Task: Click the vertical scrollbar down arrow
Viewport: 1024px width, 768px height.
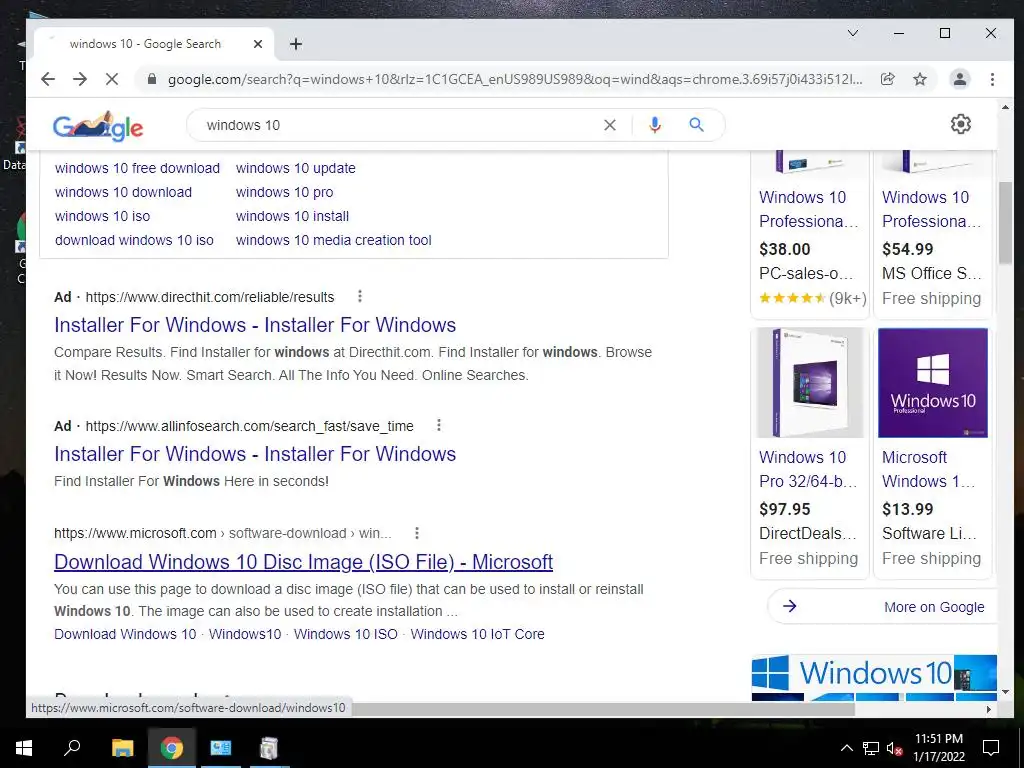Action: 1005,692
